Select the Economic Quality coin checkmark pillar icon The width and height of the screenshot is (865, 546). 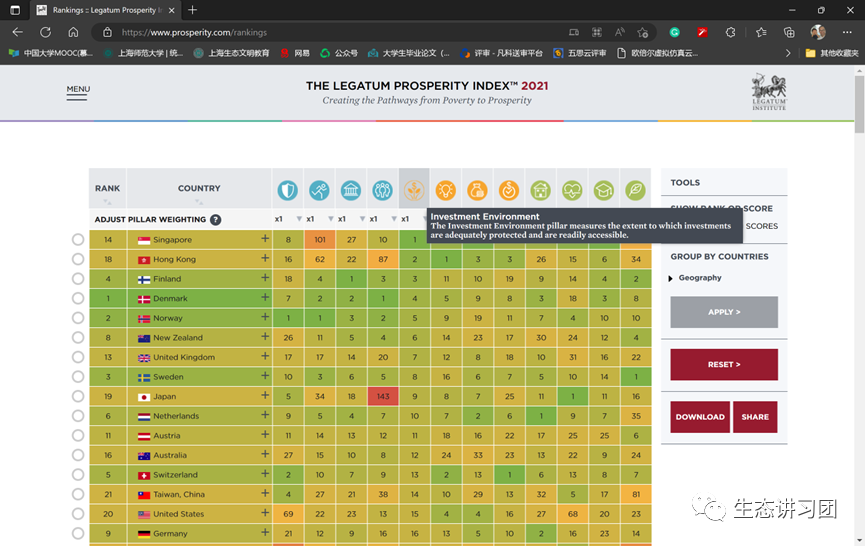point(509,190)
